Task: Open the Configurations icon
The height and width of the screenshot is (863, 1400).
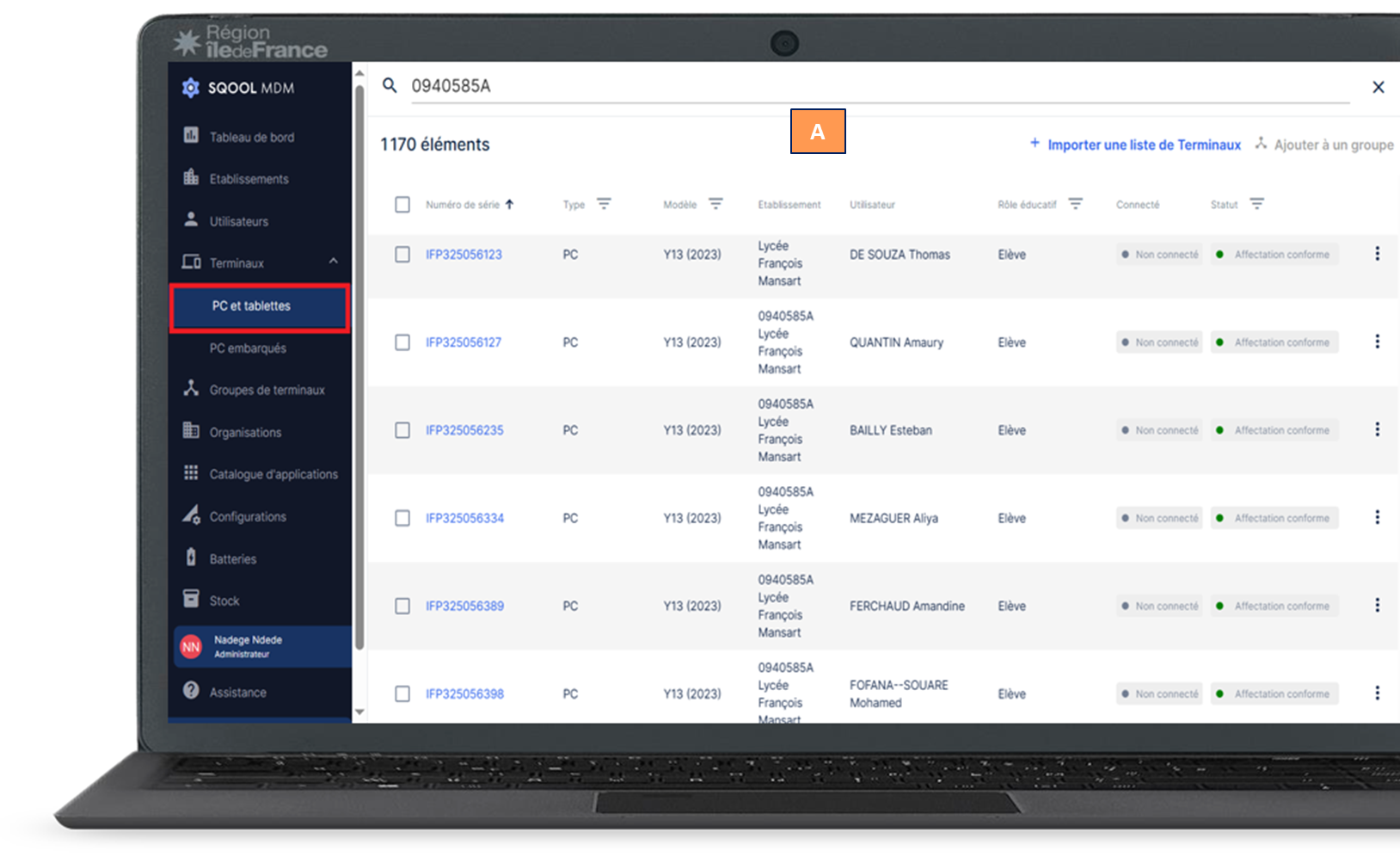Action: [191, 515]
